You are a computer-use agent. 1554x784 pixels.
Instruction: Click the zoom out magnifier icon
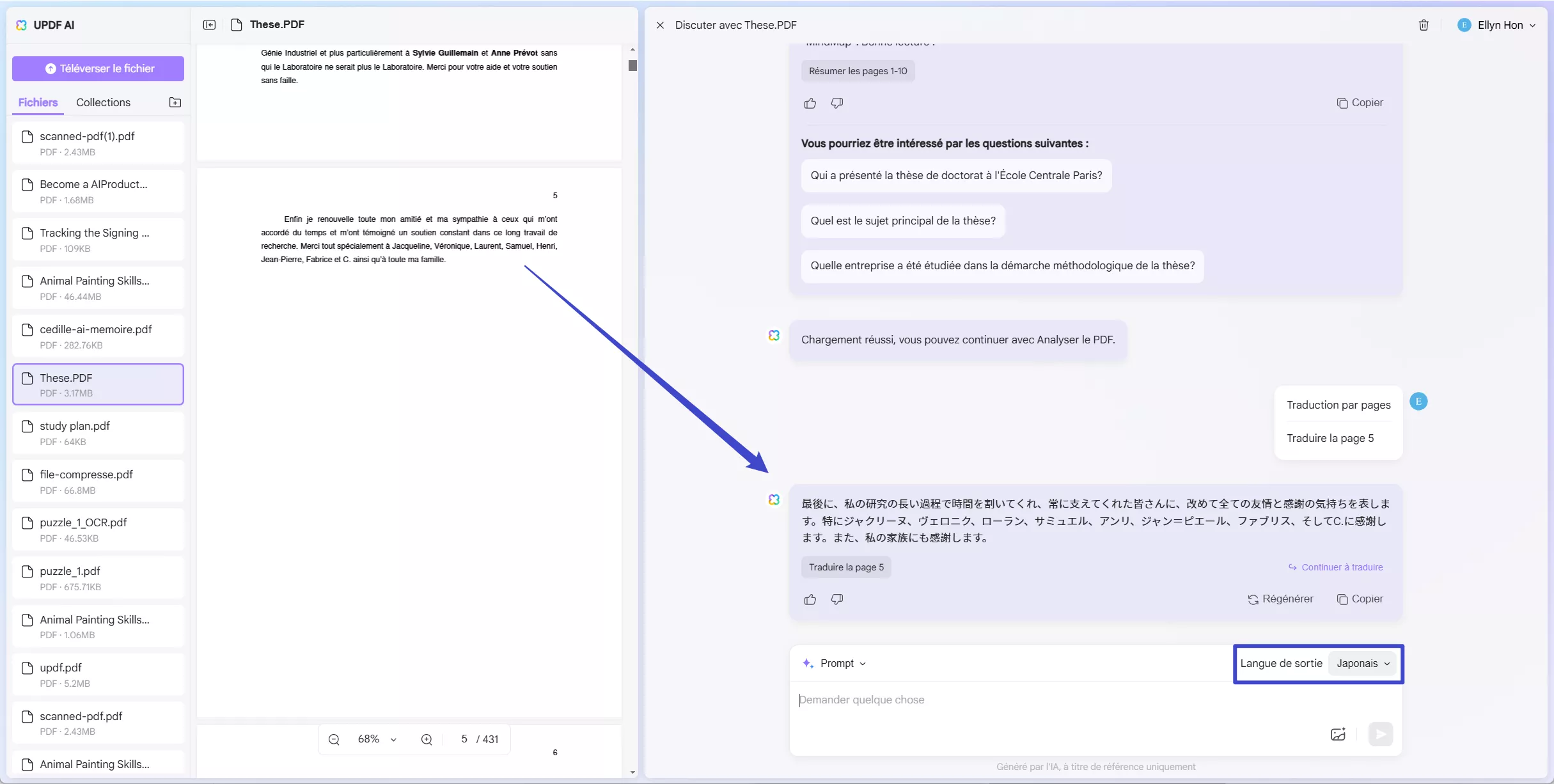pyautogui.click(x=334, y=739)
